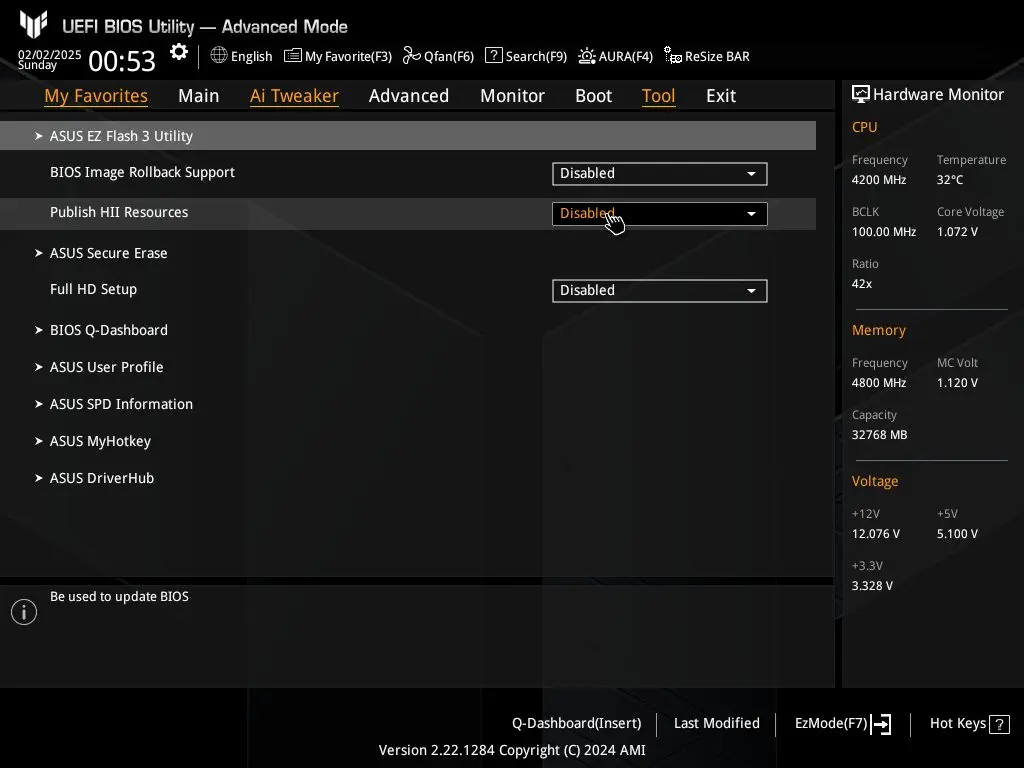
Task: Switch to the Main tab
Action: [199, 95]
